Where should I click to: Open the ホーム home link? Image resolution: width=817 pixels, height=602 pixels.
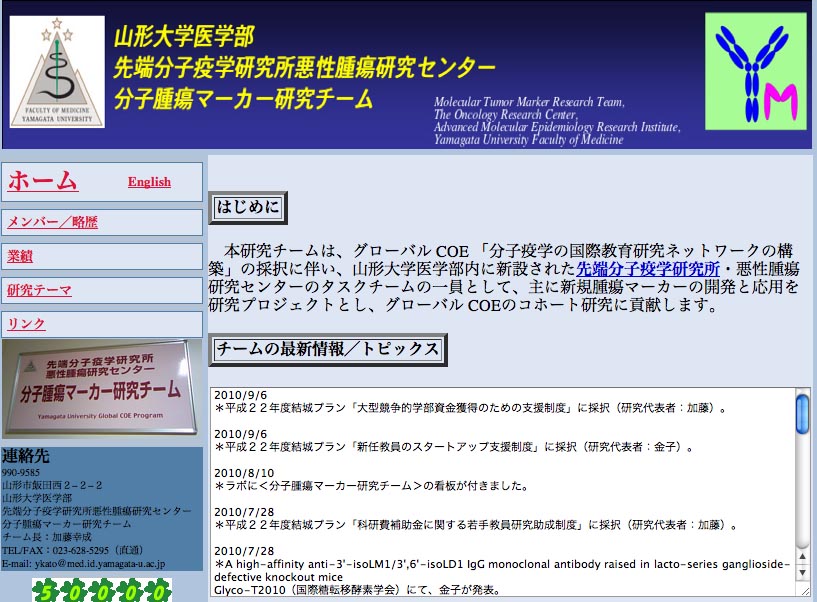(x=43, y=181)
